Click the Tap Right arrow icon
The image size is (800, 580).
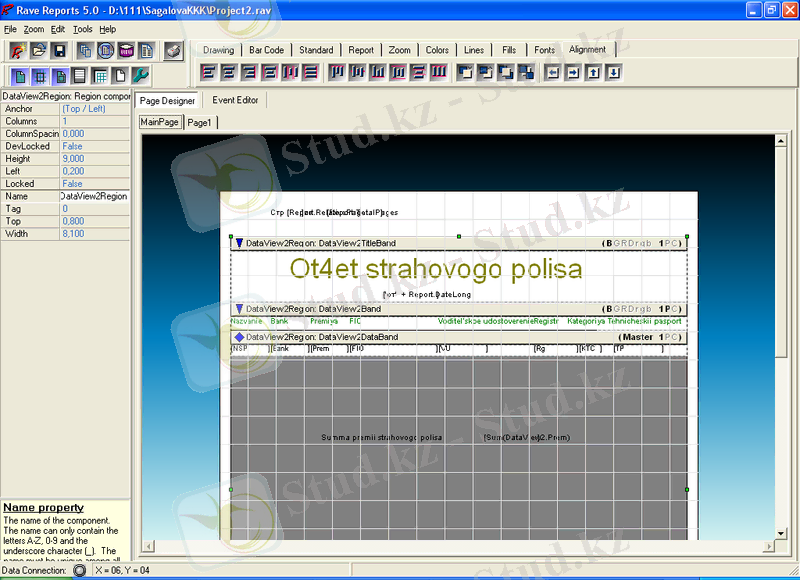(573, 72)
